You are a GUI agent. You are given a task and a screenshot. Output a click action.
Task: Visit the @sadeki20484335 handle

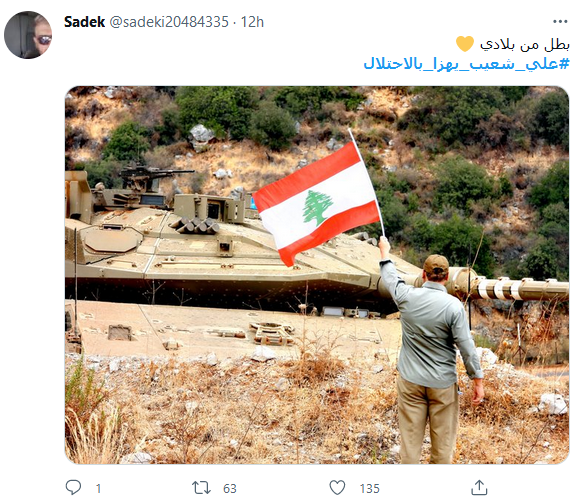169,22
